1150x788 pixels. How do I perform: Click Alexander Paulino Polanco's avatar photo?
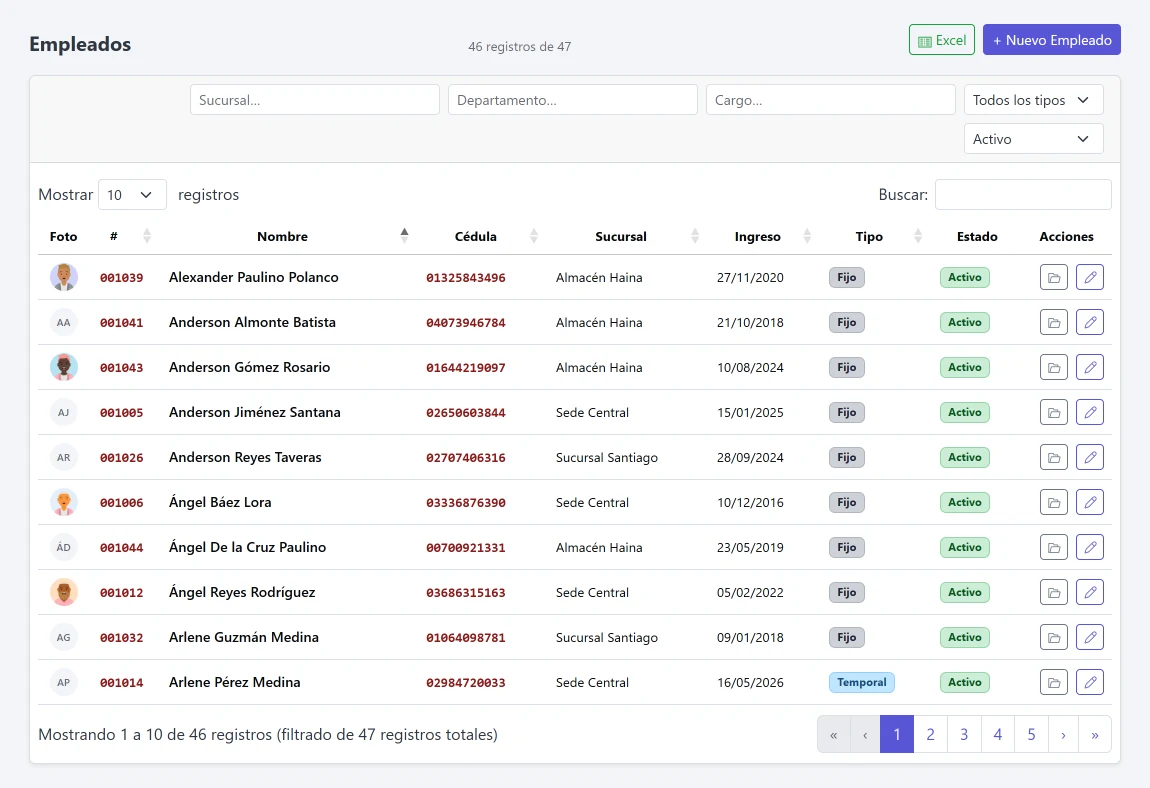(x=64, y=277)
